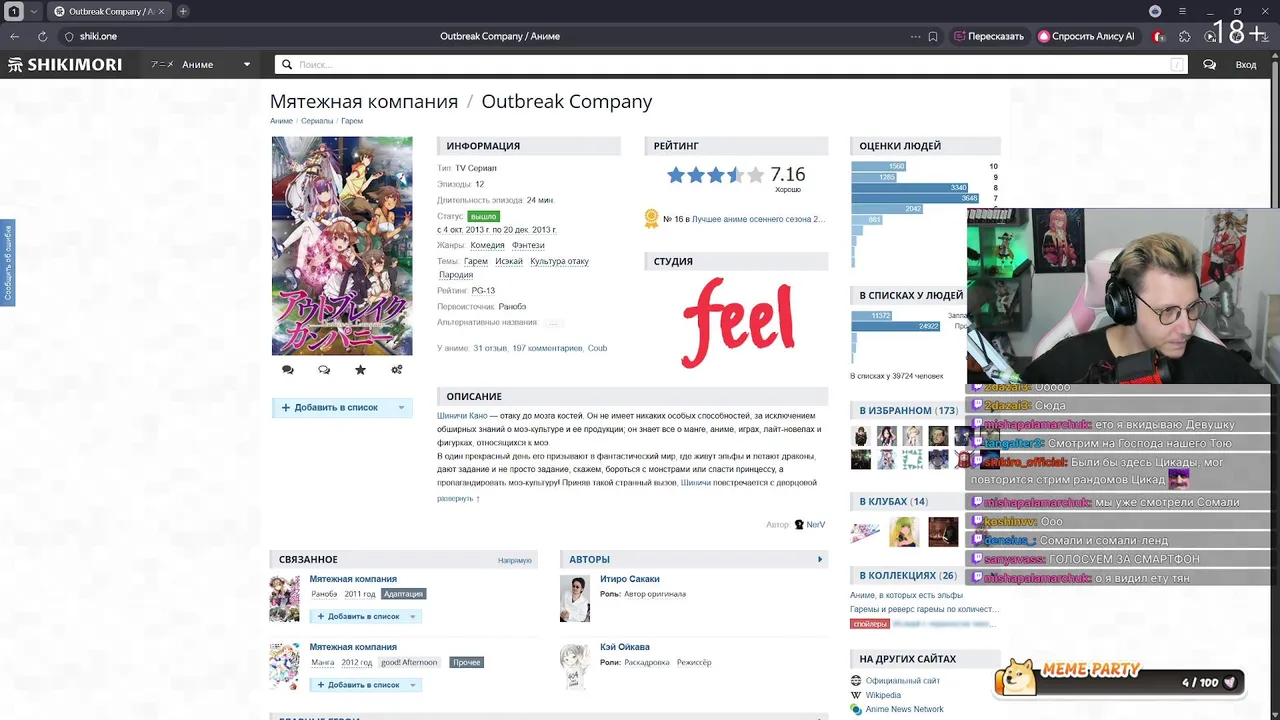Go to the Гарем breadcrumb
Image resolution: width=1280 pixels, height=720 pixels.
(352, 121)
